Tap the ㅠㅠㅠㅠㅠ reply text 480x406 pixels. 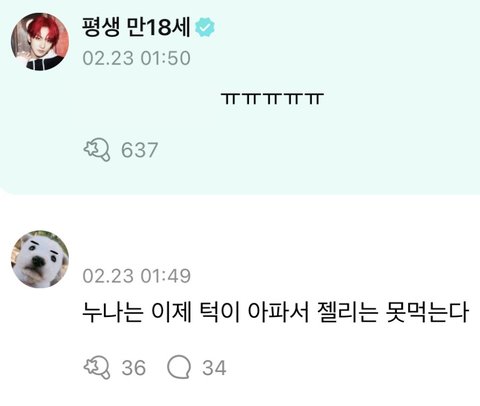[x=272, y=99]
